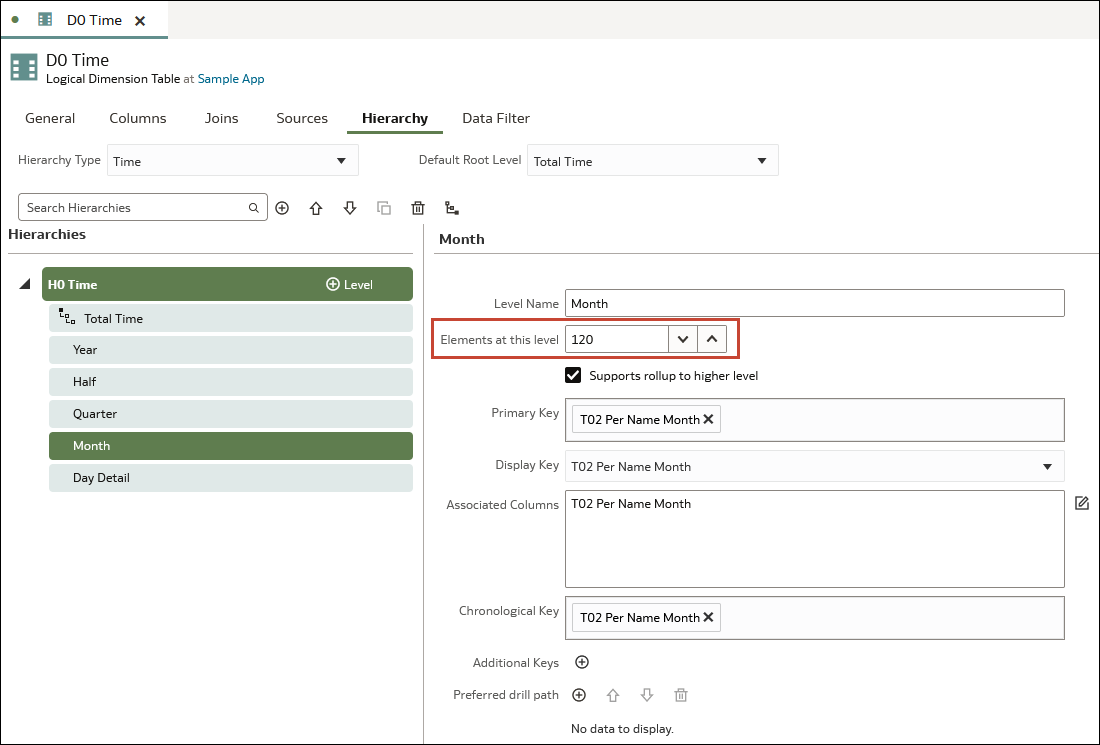Add a preferred drill path
The image size is (1100, 745).
pyautogui.click(x=579, y=694)
